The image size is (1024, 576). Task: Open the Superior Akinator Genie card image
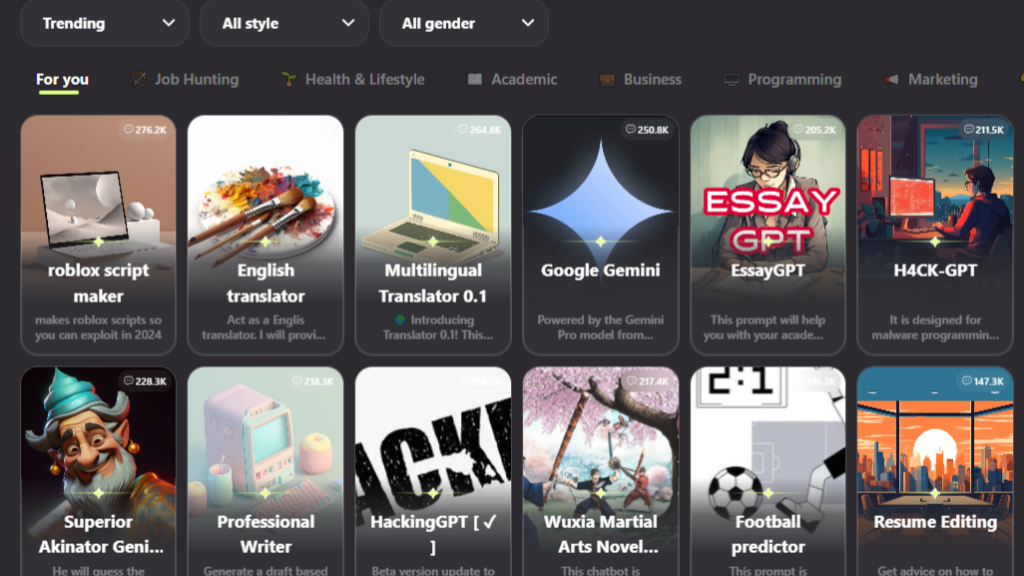point(98,438)
